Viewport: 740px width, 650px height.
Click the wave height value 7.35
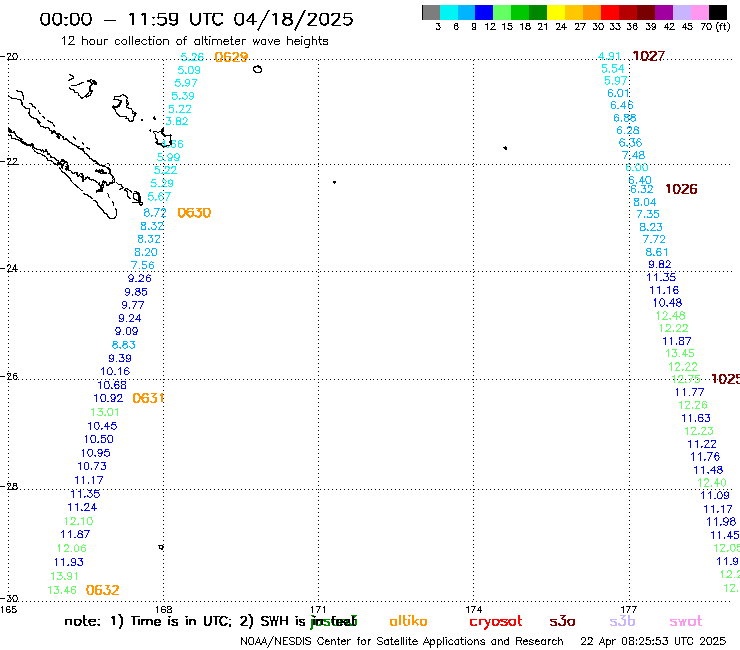[648, 214]
